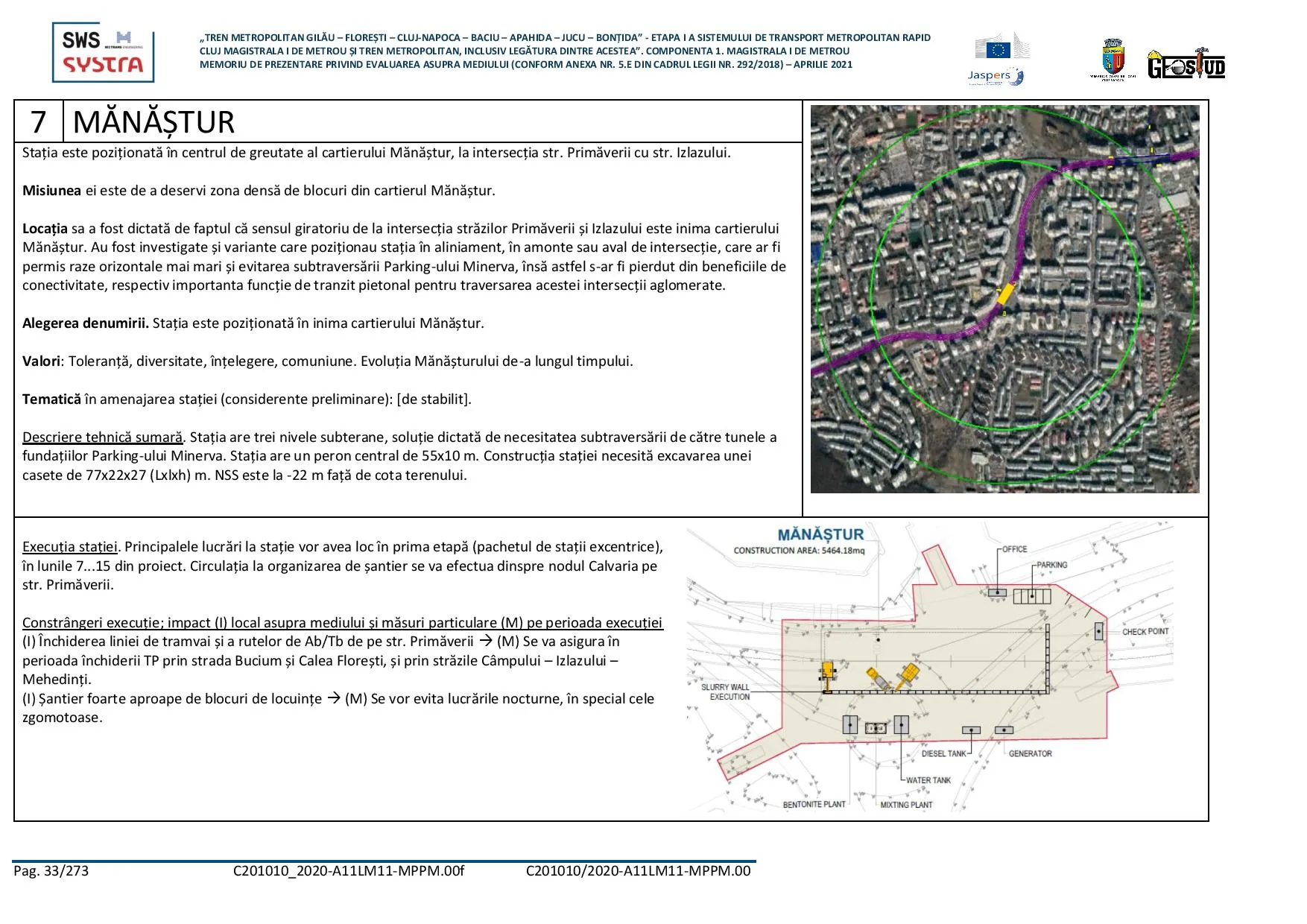
Task: Click the page number 'Pag. 33/273'
Action: [51, 871]
